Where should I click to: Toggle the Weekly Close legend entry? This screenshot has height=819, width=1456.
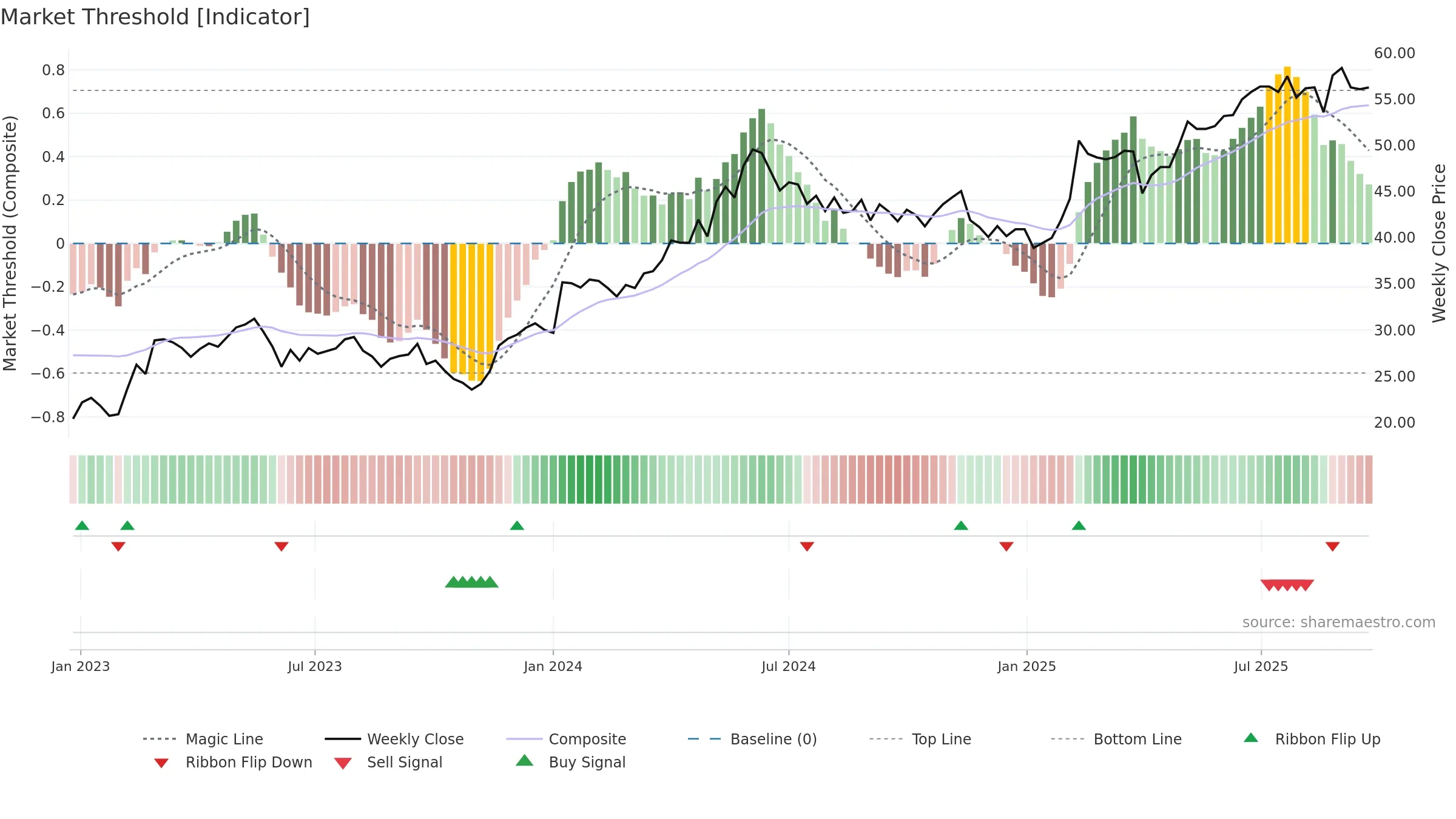394,739
